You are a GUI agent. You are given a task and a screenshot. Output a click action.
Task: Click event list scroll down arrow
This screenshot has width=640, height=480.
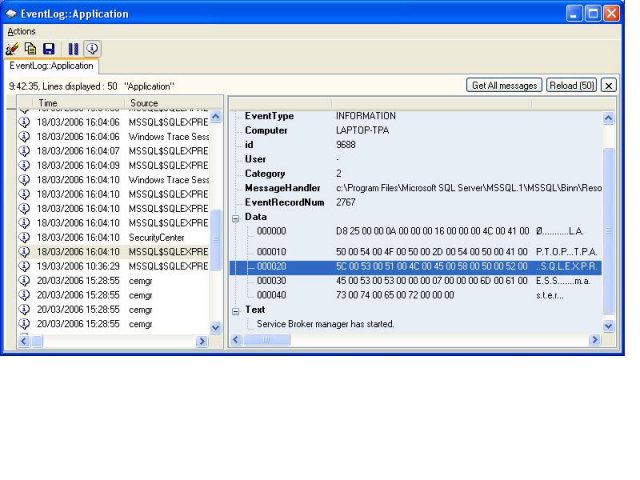click(x=216, y=327)
